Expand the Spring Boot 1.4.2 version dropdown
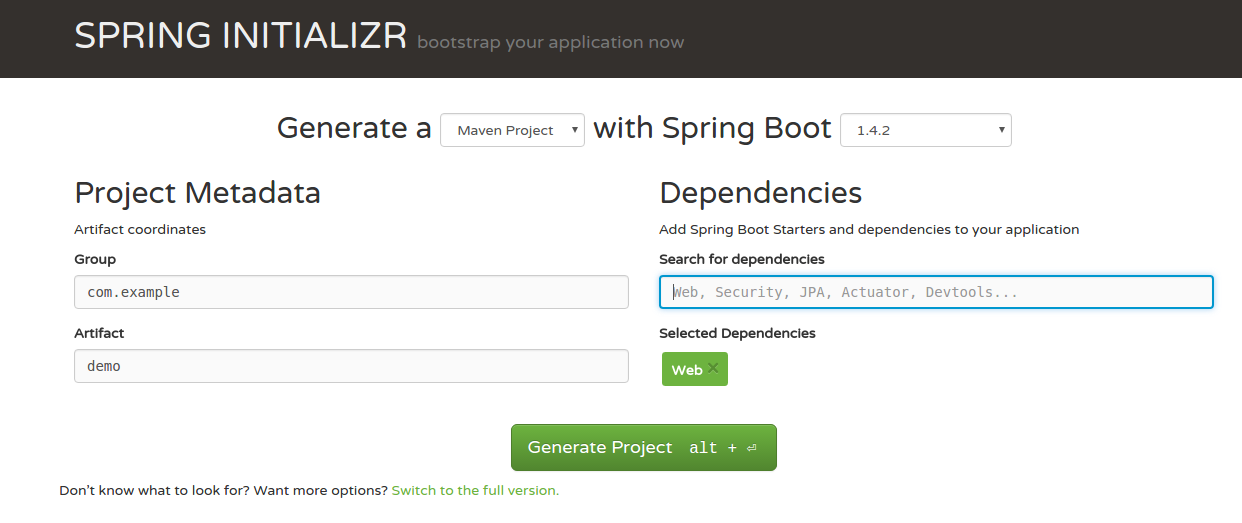Screen dimensions: 1242x523 coord(925,130)
